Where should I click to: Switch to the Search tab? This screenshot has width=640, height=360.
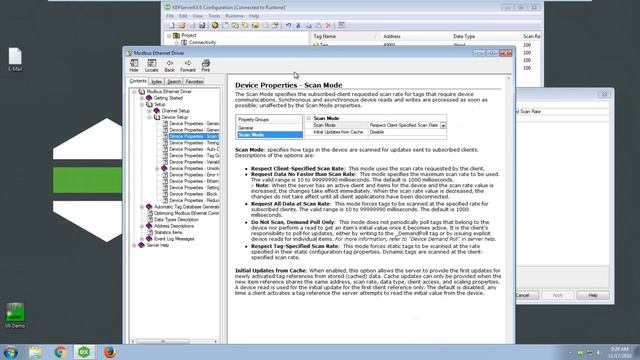(x=174, y=82)
